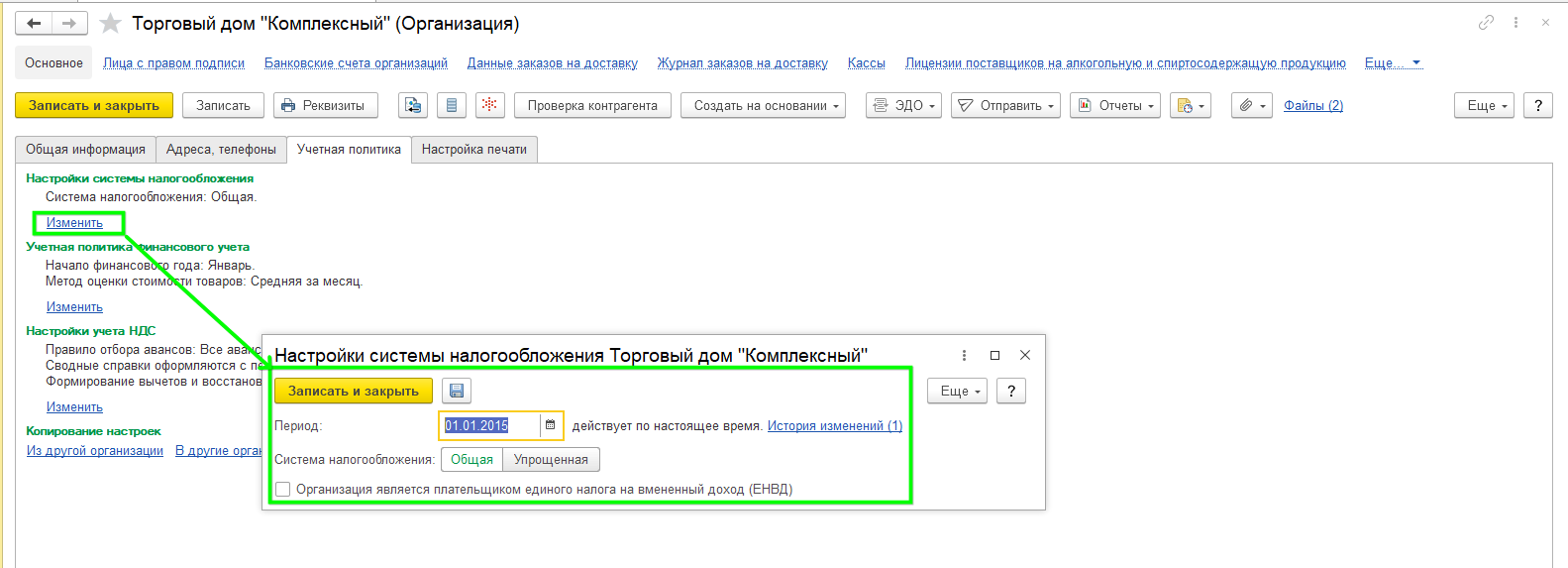Switch to Общая информация tab
Image resolution: width=1568 pixels, height=568 pixels.
tap(85, 149)
